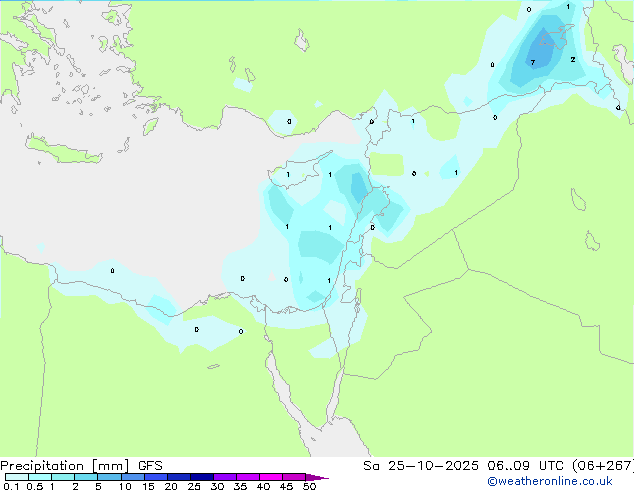Click the legend scale label '0.1'

point(11,486)
